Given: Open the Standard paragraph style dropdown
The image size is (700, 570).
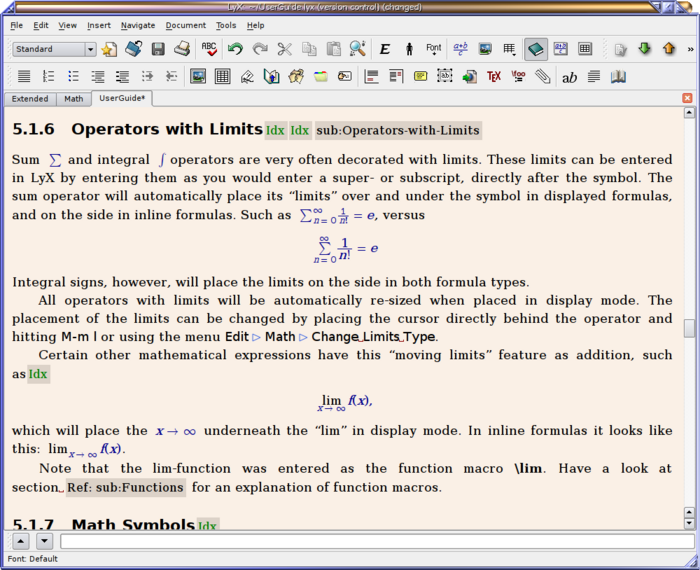Looking at the screenshot, I should point(55,49).
